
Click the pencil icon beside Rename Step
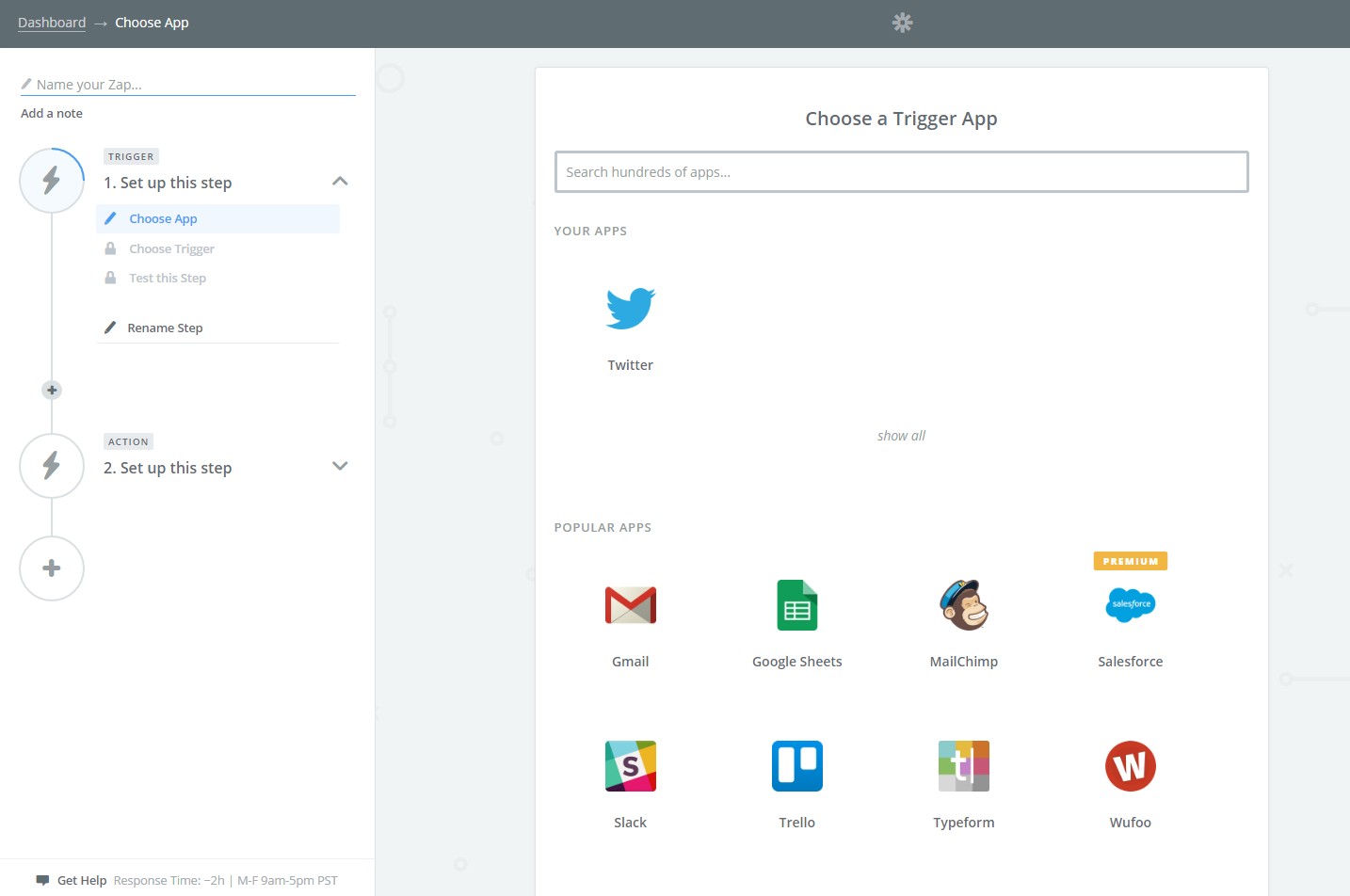click(x=109, y=328)
